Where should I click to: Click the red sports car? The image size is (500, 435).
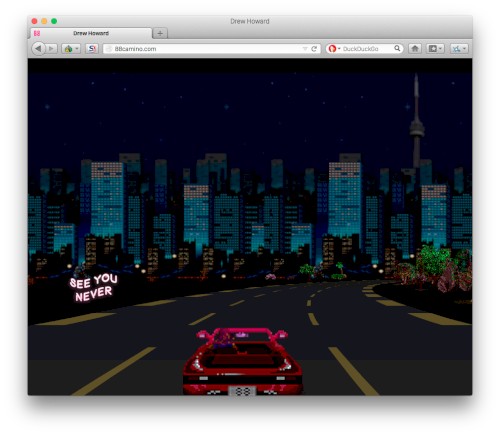pos(242,362)
